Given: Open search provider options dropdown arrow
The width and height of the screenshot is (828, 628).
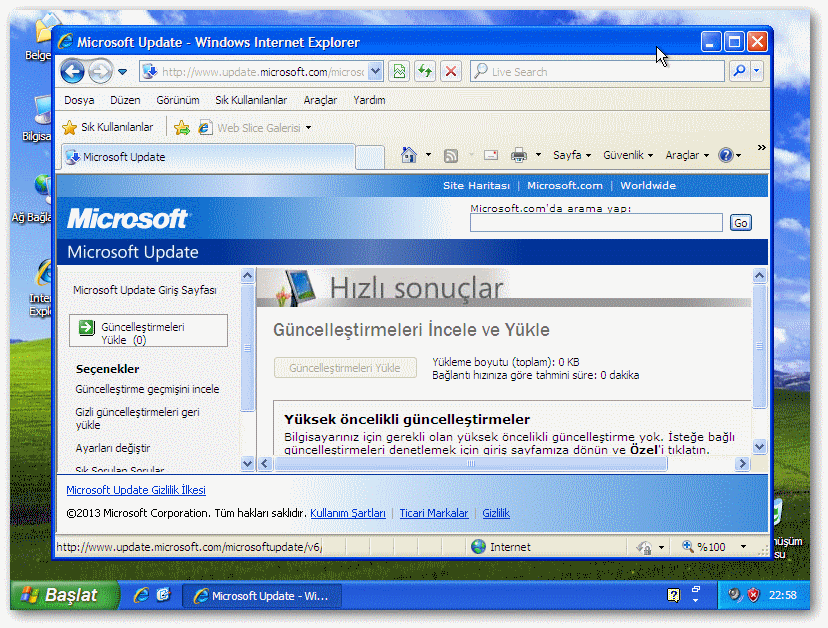Looking at the screenshot, I should [x=757, y=71].
